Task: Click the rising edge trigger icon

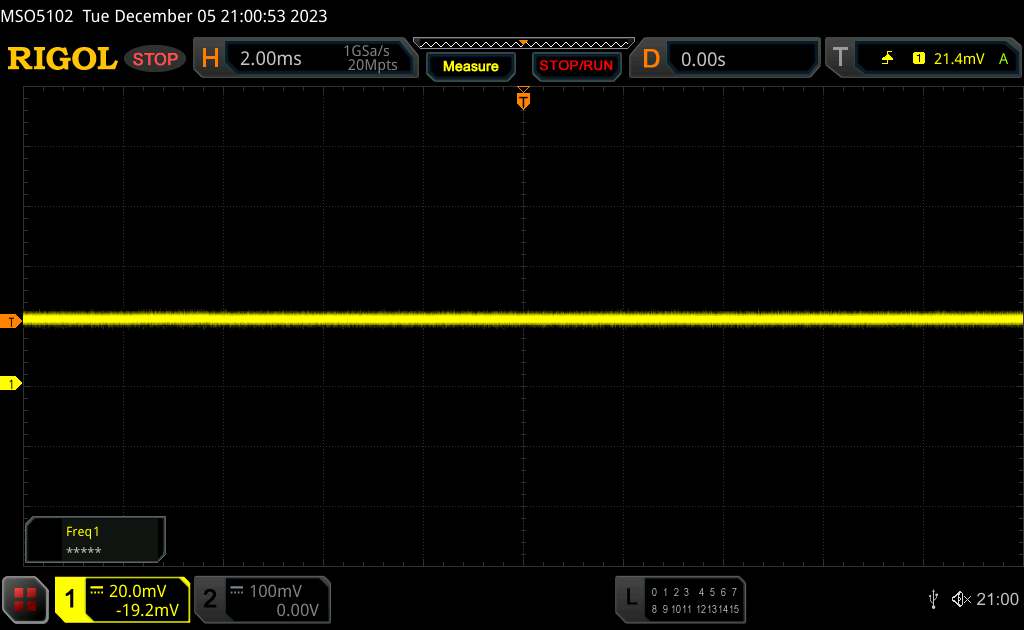Action: tap(887, 59)
